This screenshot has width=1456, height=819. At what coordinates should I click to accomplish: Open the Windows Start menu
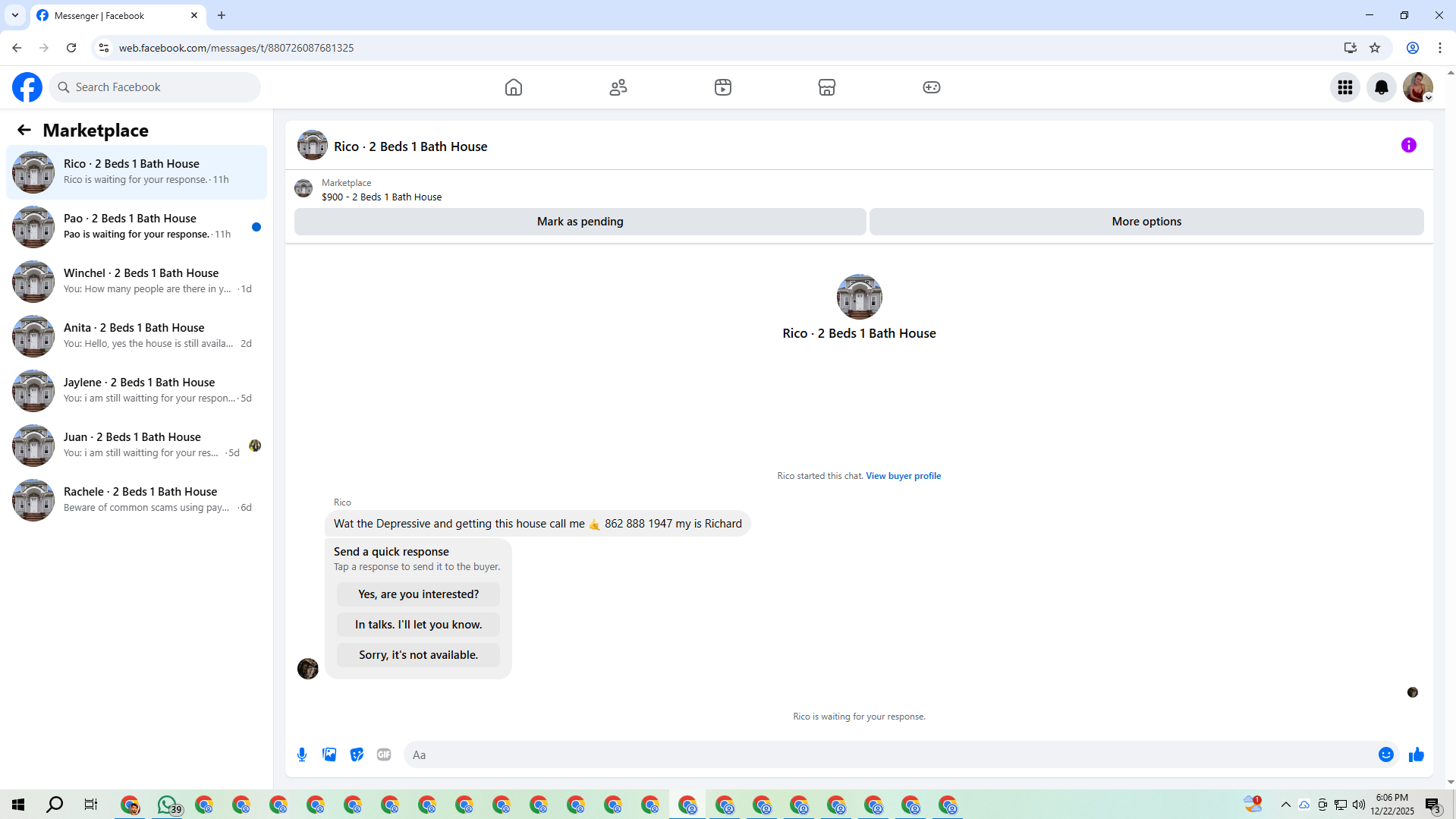coord(18,805)
